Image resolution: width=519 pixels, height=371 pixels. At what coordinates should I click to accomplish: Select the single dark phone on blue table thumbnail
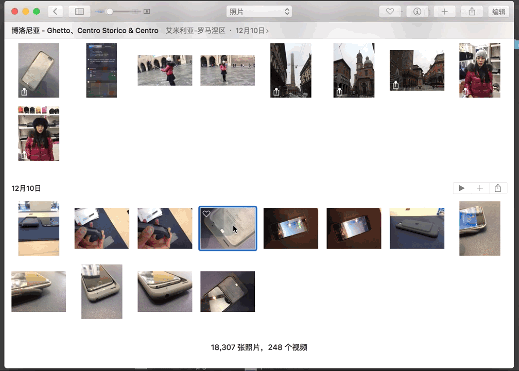click(x=417, y=228)
